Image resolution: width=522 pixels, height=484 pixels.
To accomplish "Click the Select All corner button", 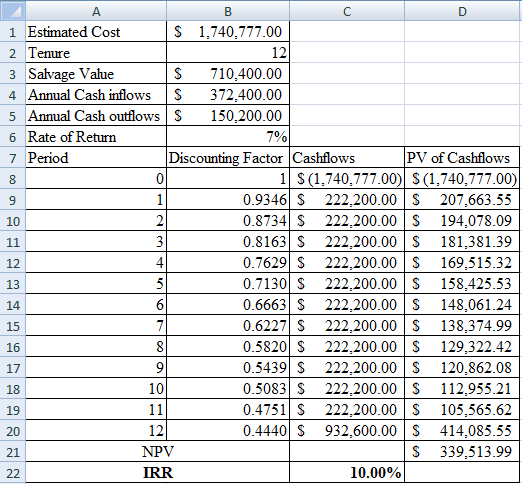I will (13, 11).
